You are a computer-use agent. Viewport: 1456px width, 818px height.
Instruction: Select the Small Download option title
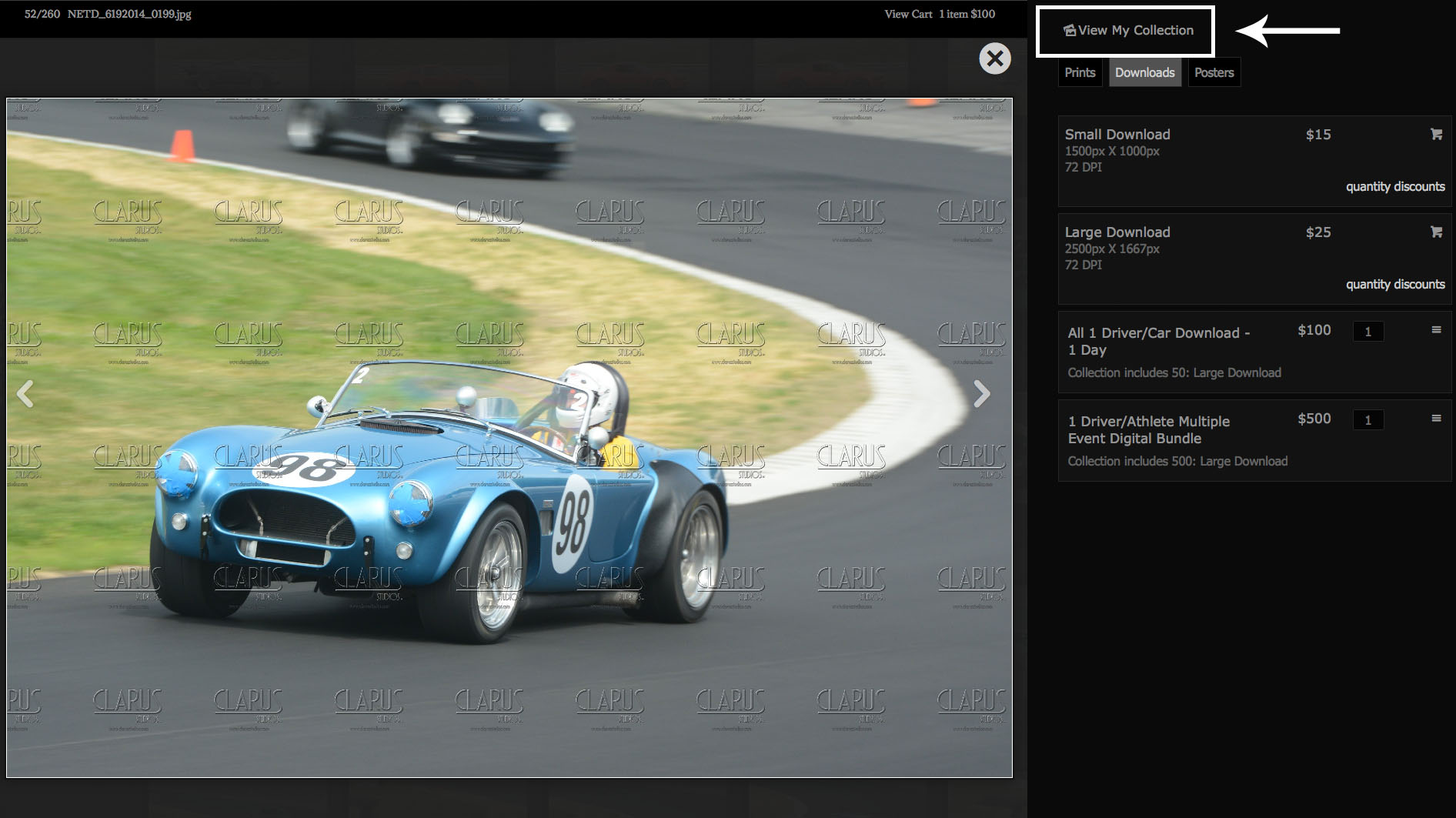[x=1117, y=135]
